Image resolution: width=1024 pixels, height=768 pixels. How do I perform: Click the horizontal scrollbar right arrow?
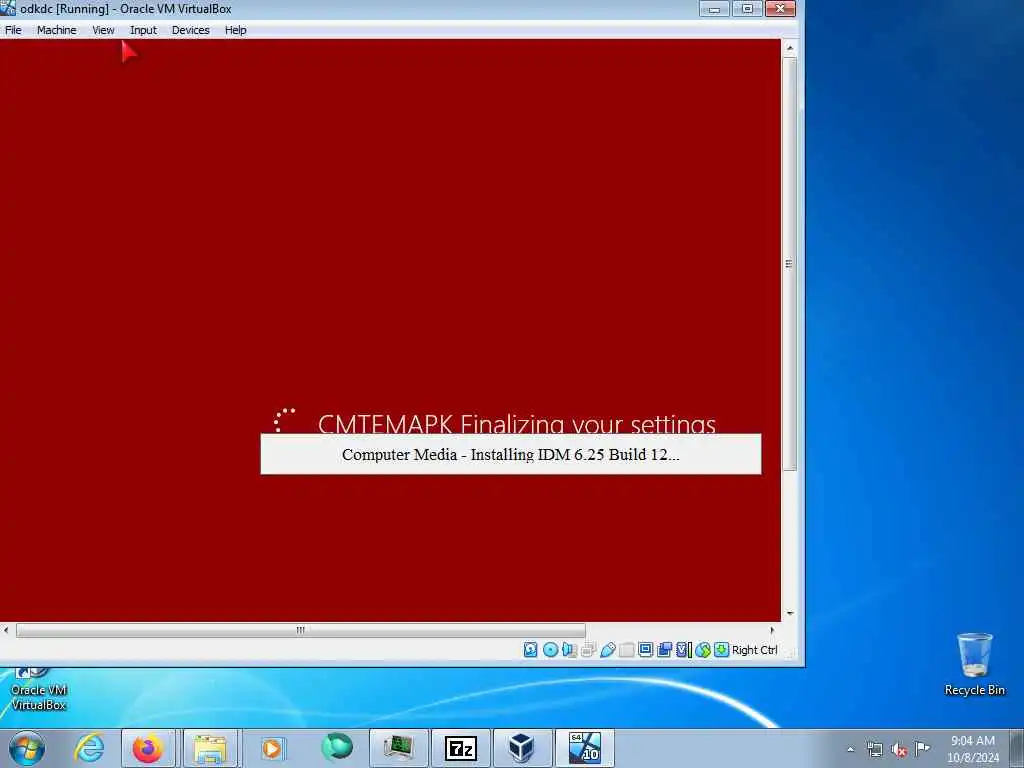[x=773, y=630]
